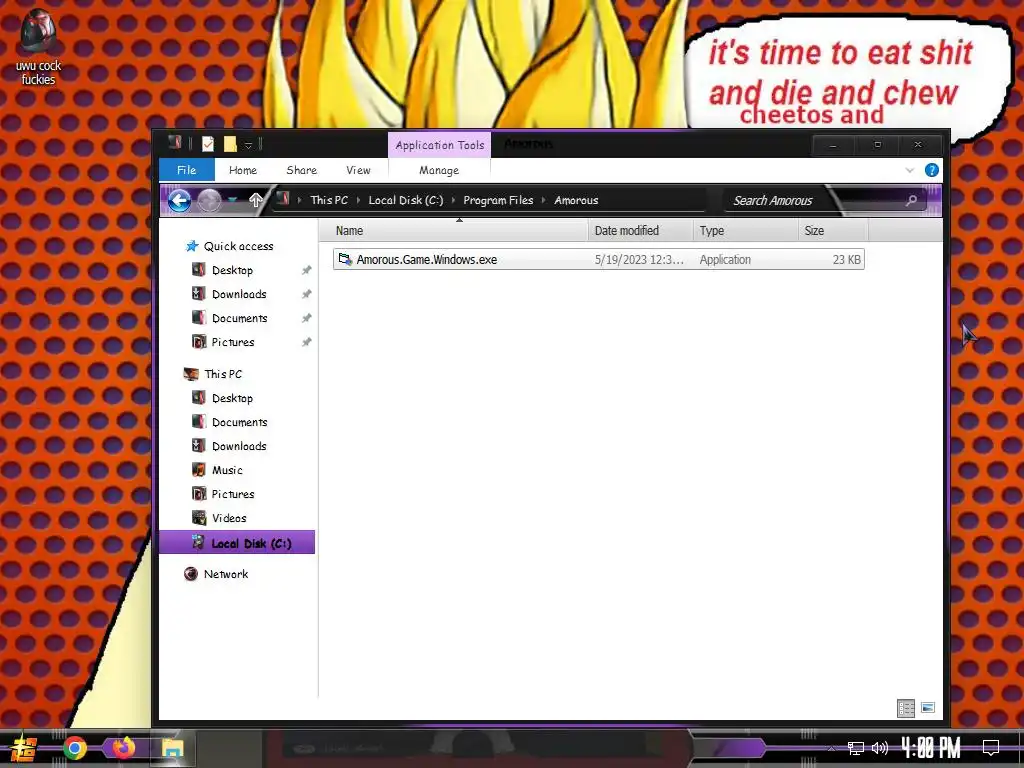Switch to Large icons view toggle at bottom right
This screenshot has width=1024, height=768.
click(928, 708)
